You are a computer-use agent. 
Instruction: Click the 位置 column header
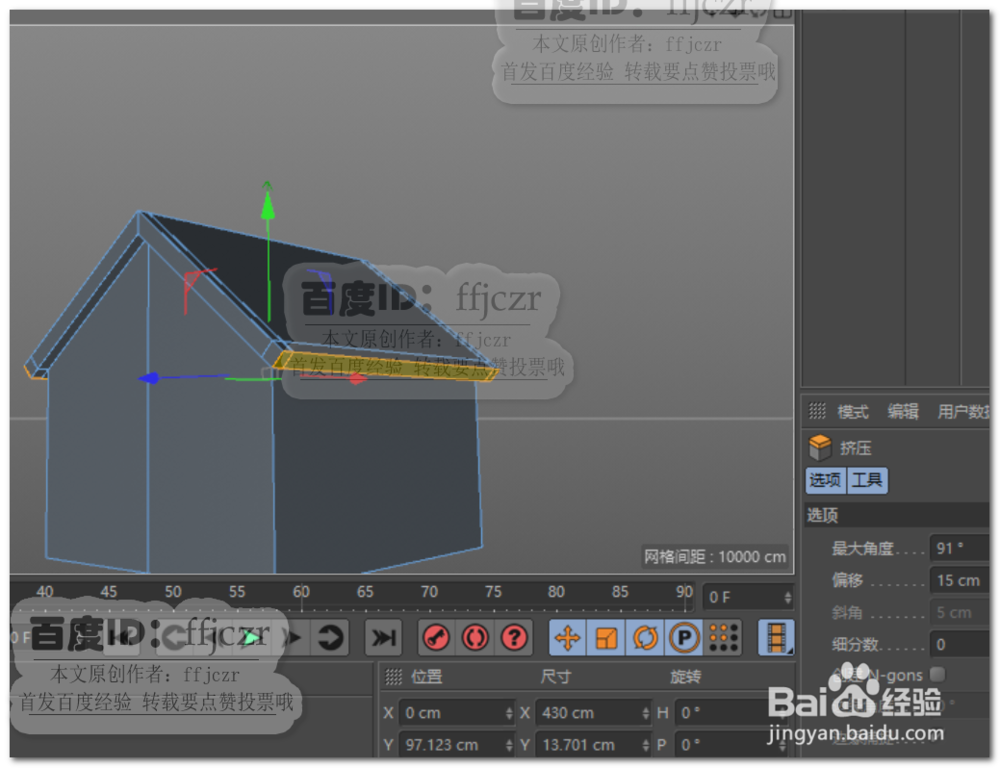point(427,677)
